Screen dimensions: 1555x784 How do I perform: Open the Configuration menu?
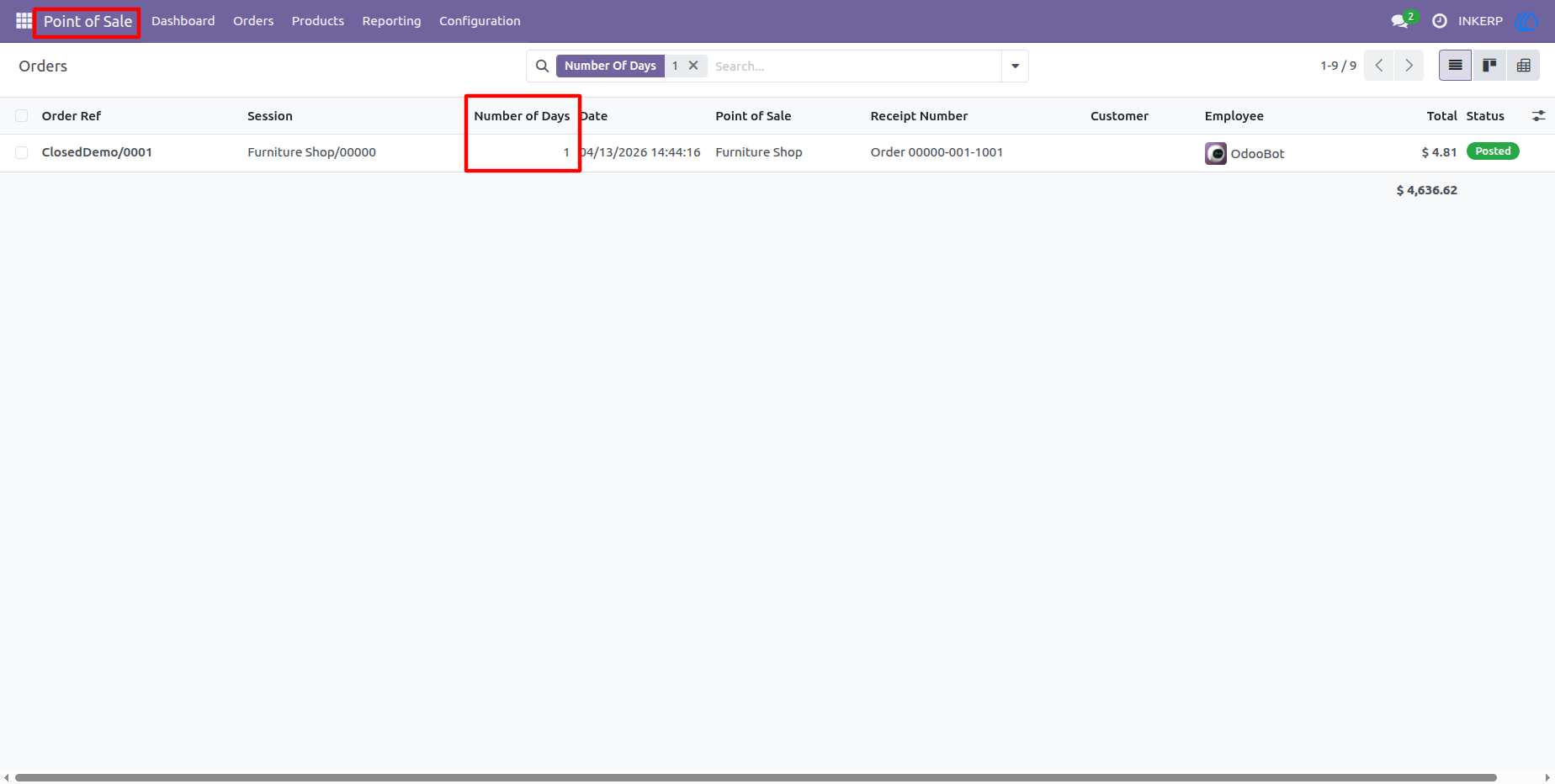pos(480,21)
